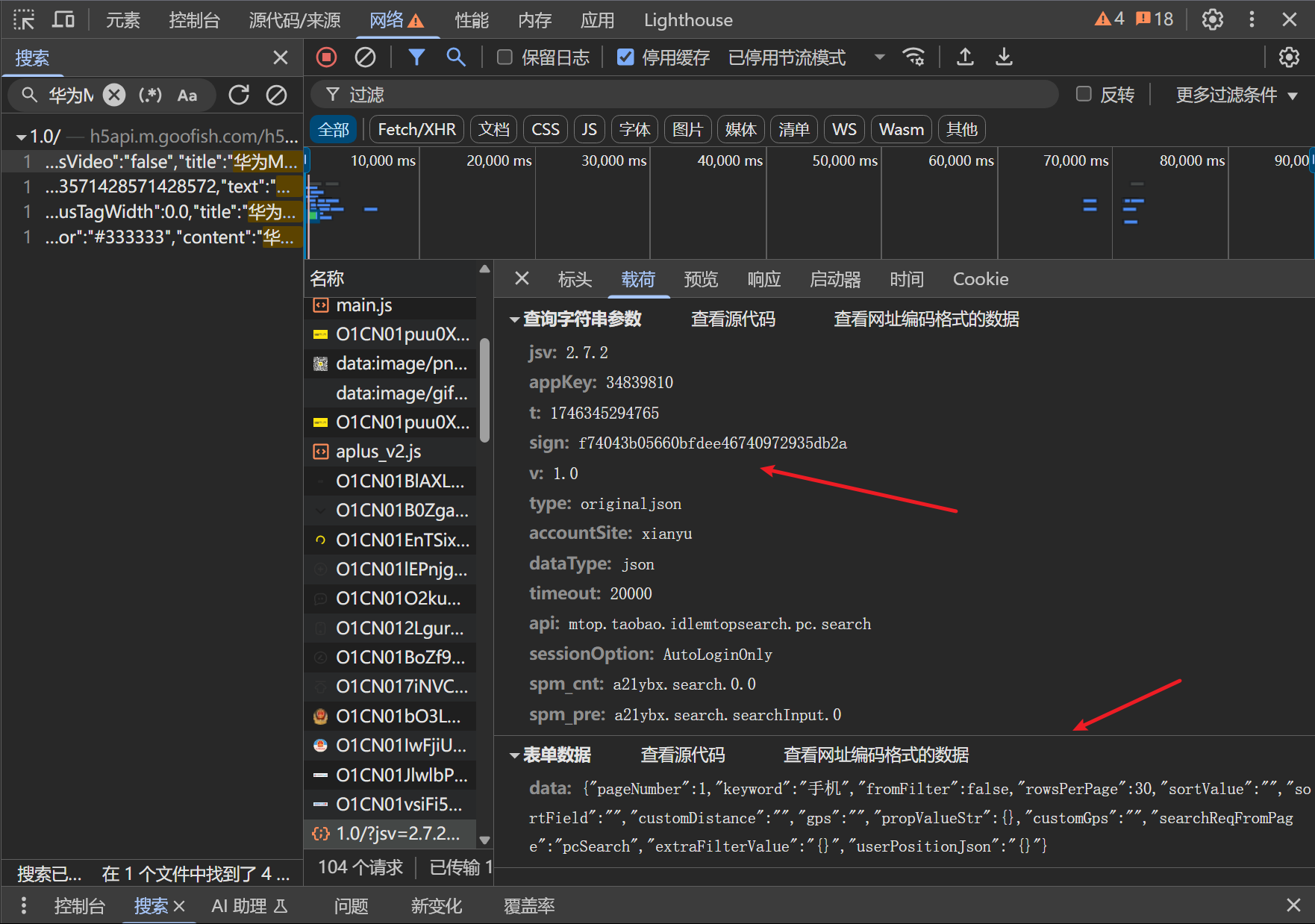Screen dimensions: 1315x924
Task: Clear the network log with the clear icon
Action: coord(365,57)
